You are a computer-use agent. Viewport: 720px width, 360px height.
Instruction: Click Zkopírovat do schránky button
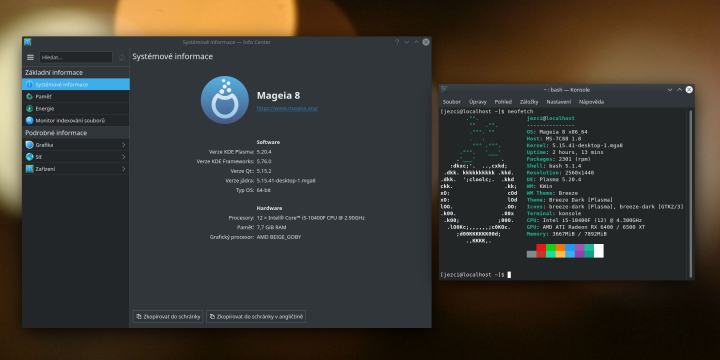(x=168, y=316)
